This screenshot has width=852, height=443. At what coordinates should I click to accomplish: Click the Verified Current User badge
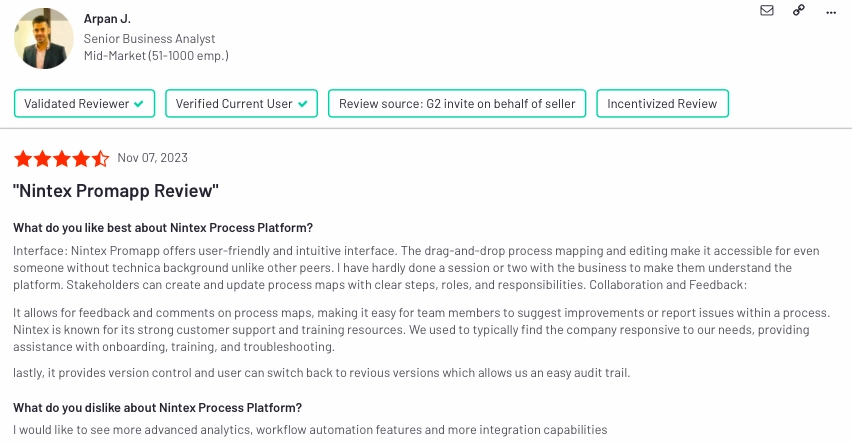click(241, 103)
